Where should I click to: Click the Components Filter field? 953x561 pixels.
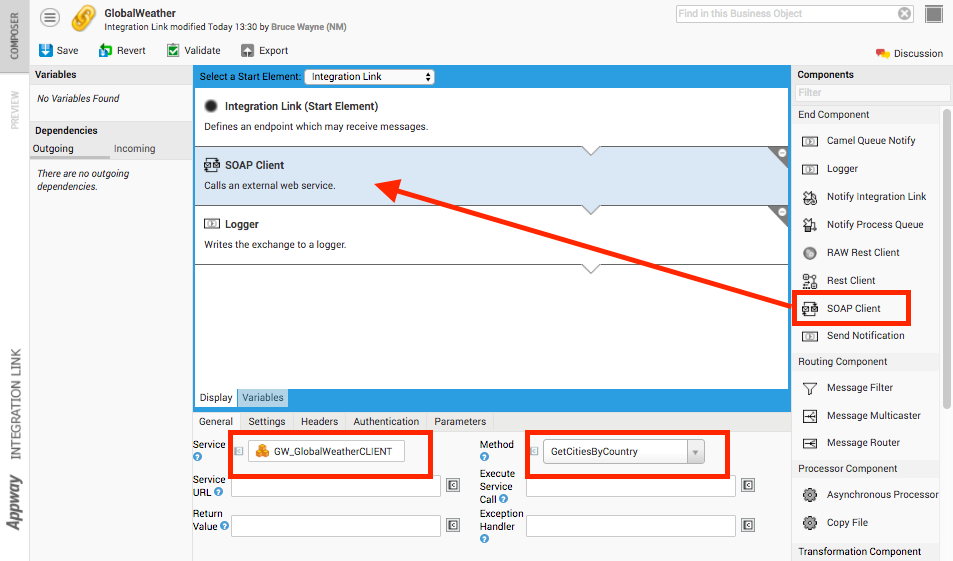[x=872, y=92]
